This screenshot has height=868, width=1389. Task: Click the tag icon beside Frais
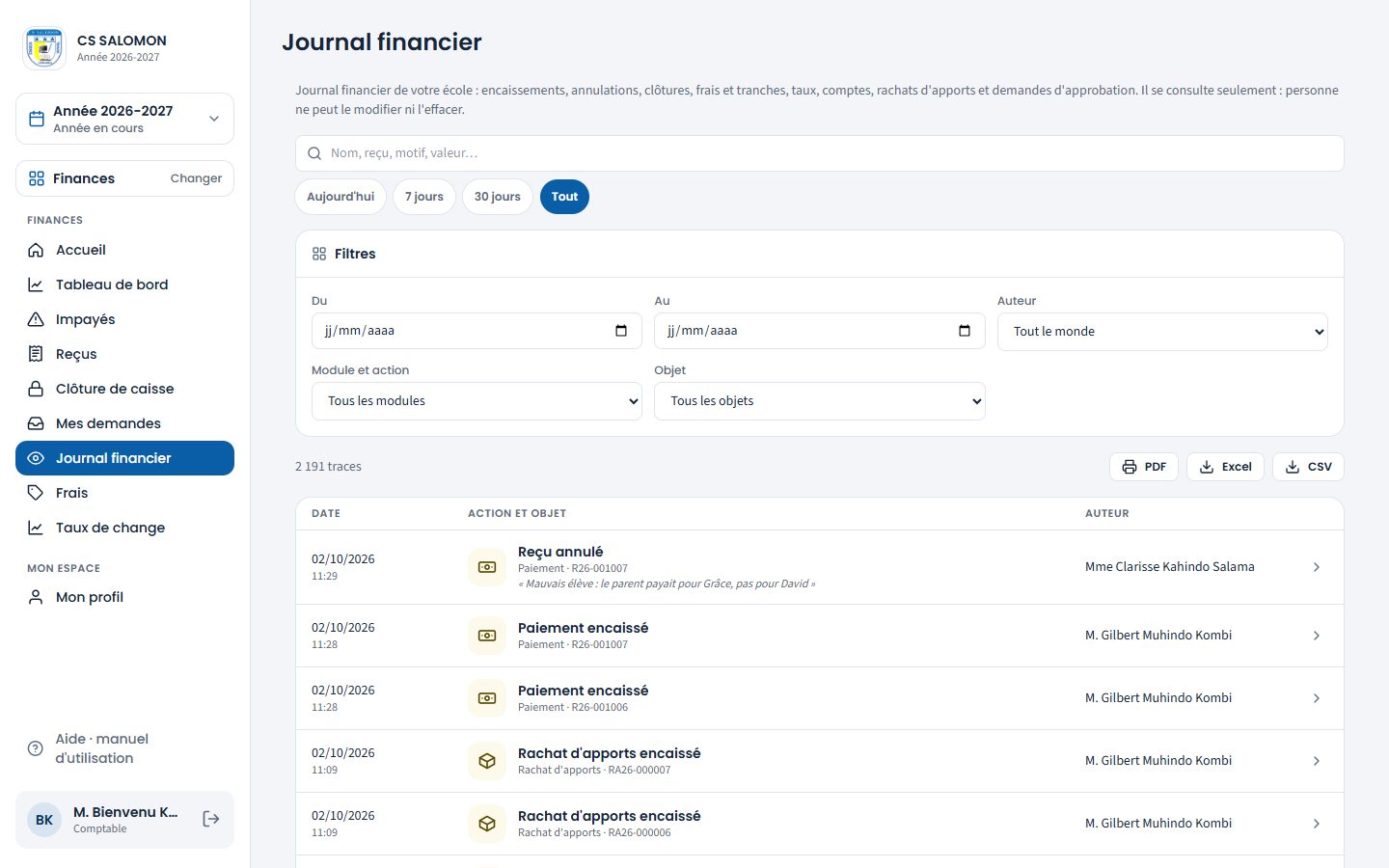[x=36, y=493]
